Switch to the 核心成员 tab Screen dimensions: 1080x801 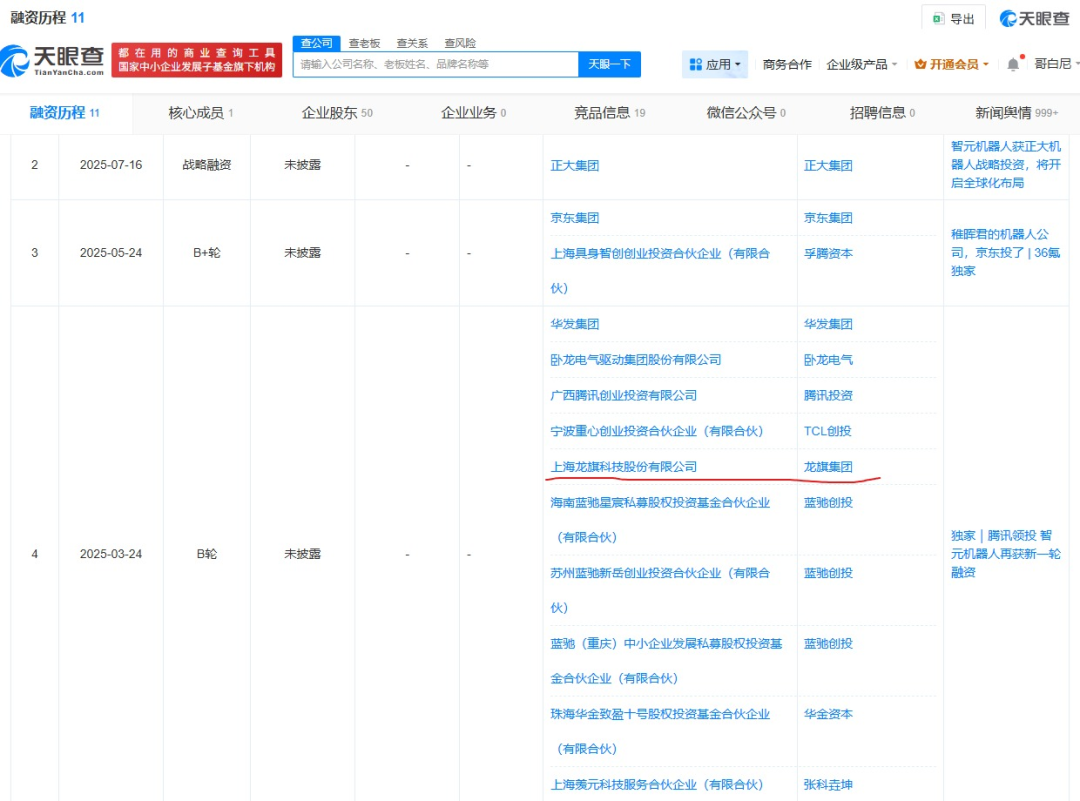(200, 113)
